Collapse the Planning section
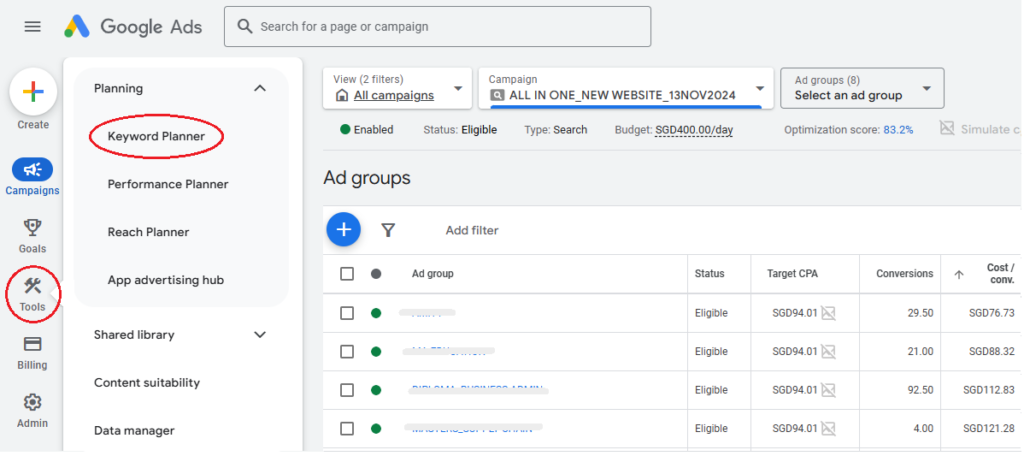 [x=260, y=88]
